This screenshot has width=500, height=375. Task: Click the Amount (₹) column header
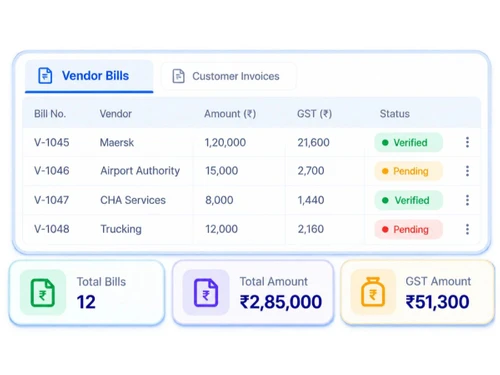[230, 114]
